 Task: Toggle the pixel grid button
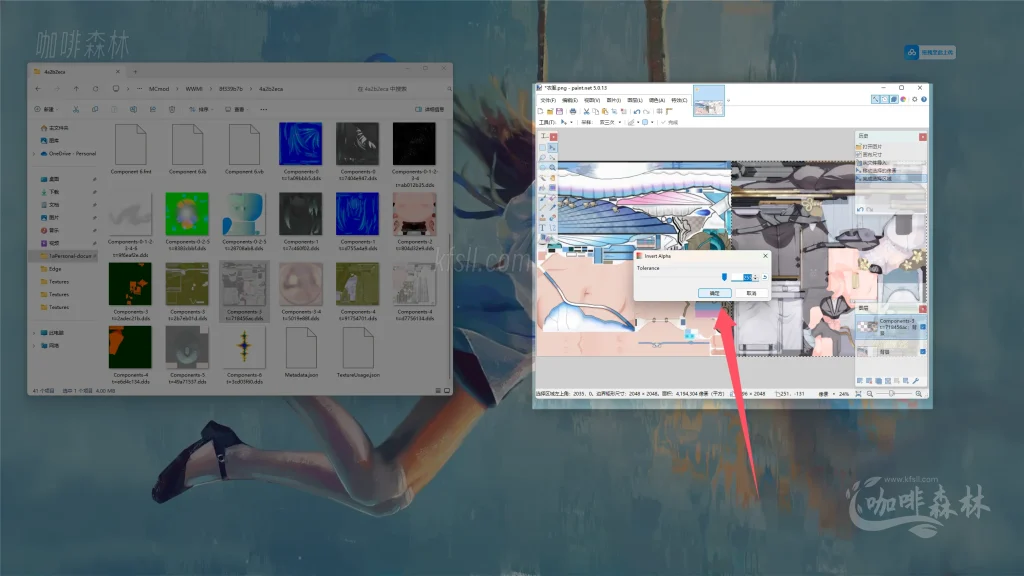[x=660, y=112]
